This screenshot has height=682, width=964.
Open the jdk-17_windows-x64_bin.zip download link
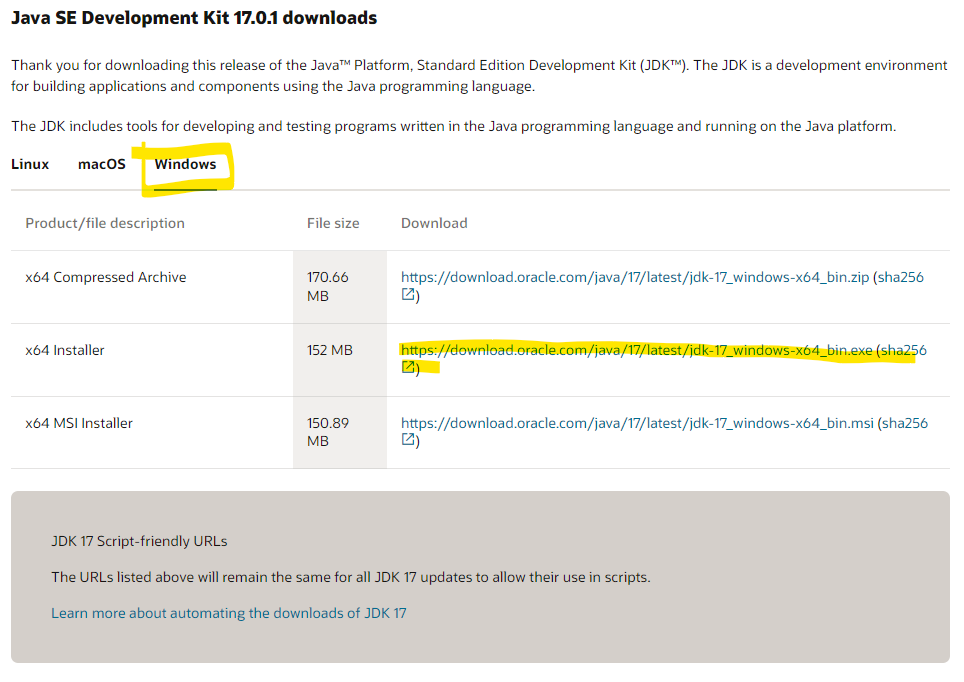pos(634,277)
